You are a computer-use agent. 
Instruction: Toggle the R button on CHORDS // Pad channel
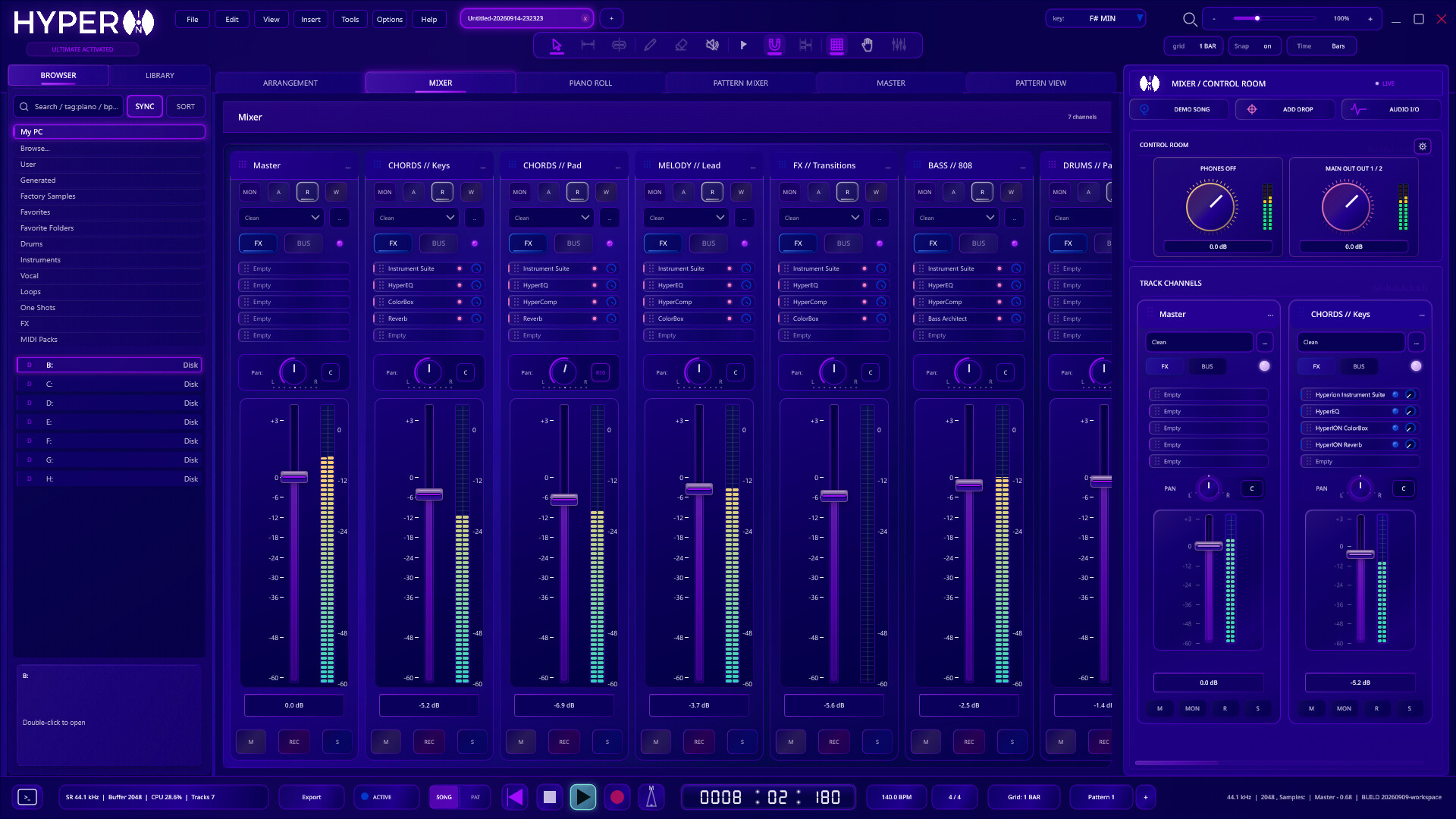(x=577, y=192)
